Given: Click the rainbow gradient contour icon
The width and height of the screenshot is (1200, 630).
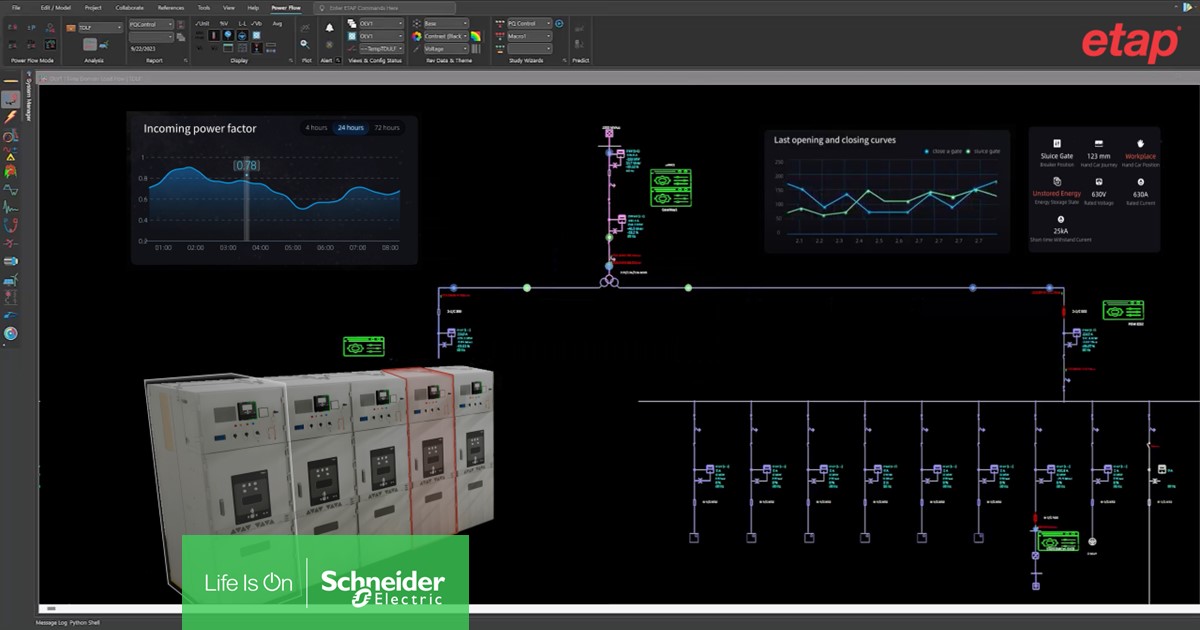Looking at the screenshot, I should coord(477,36).
